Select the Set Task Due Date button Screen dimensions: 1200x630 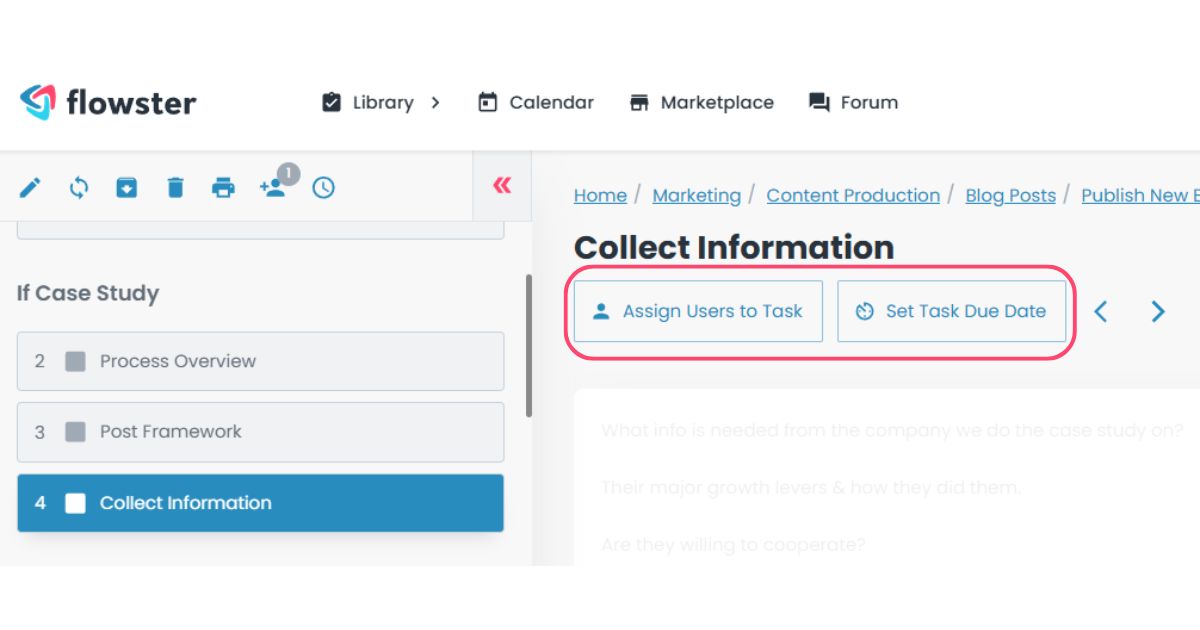click(x=952, y=311)
